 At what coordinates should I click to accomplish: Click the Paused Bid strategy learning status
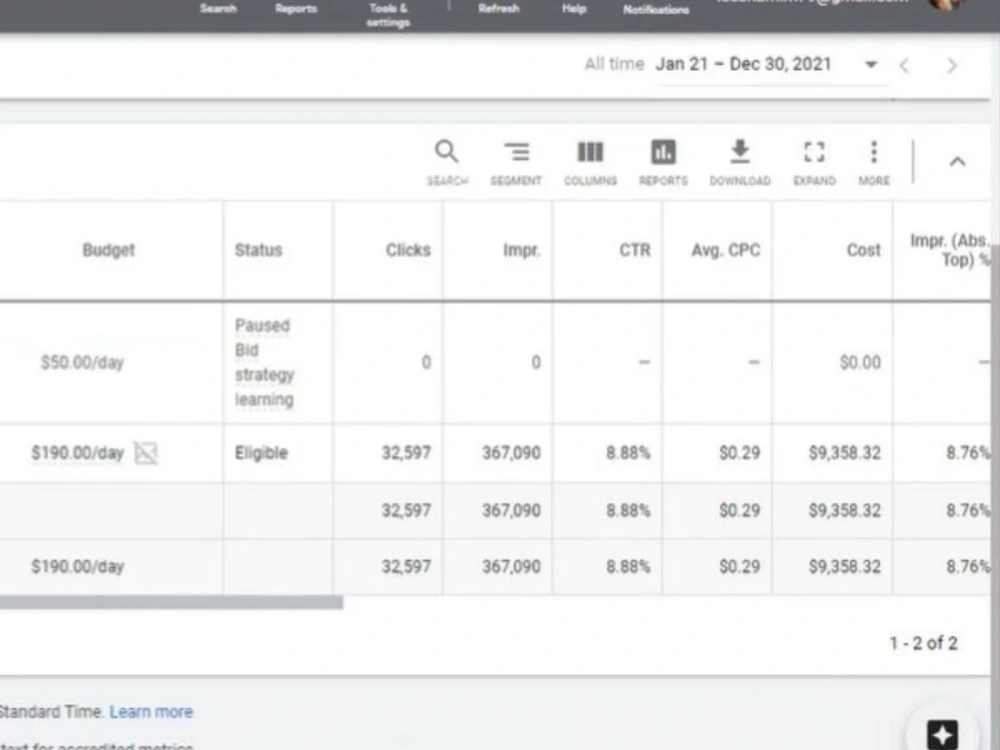(264, 362)
